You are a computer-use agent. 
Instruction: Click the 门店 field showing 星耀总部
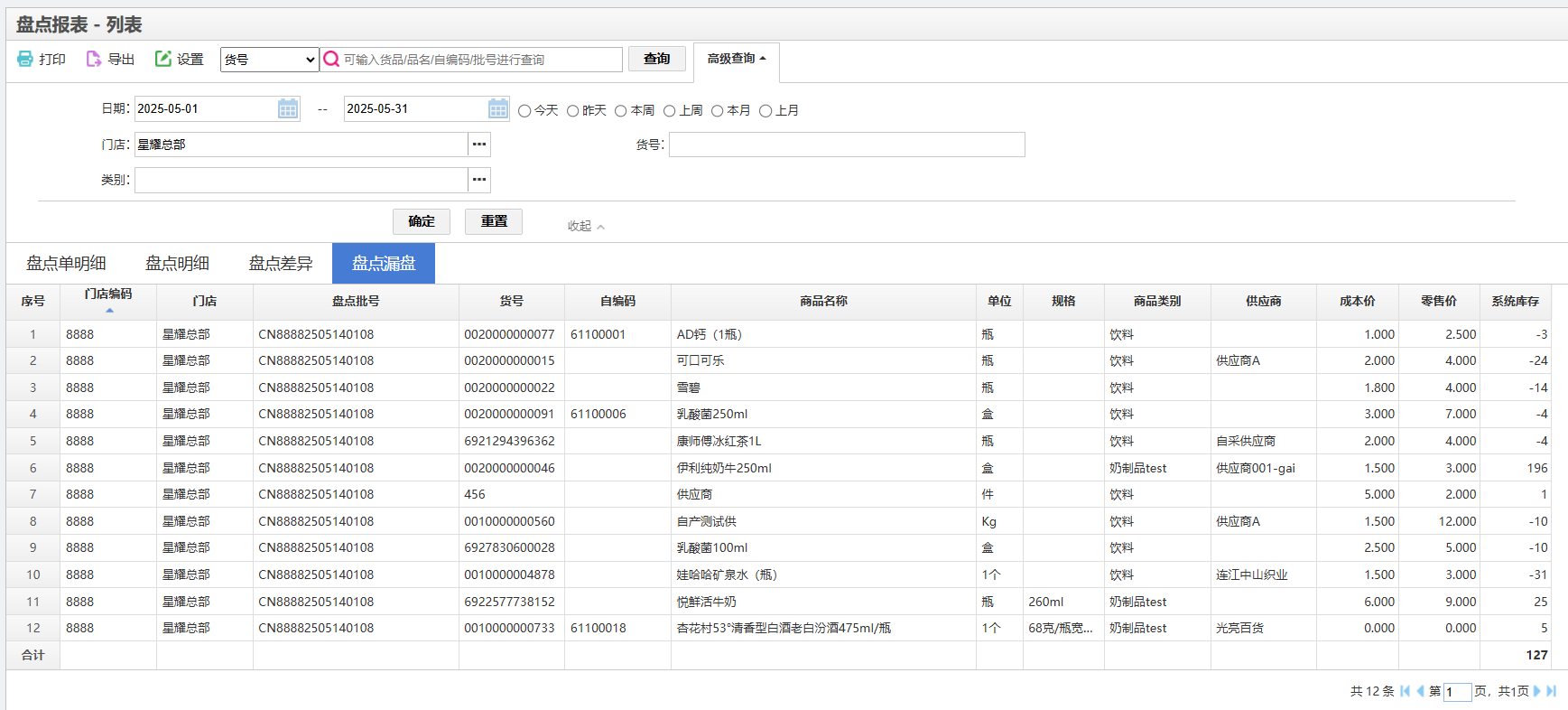[x=302, y=145]
